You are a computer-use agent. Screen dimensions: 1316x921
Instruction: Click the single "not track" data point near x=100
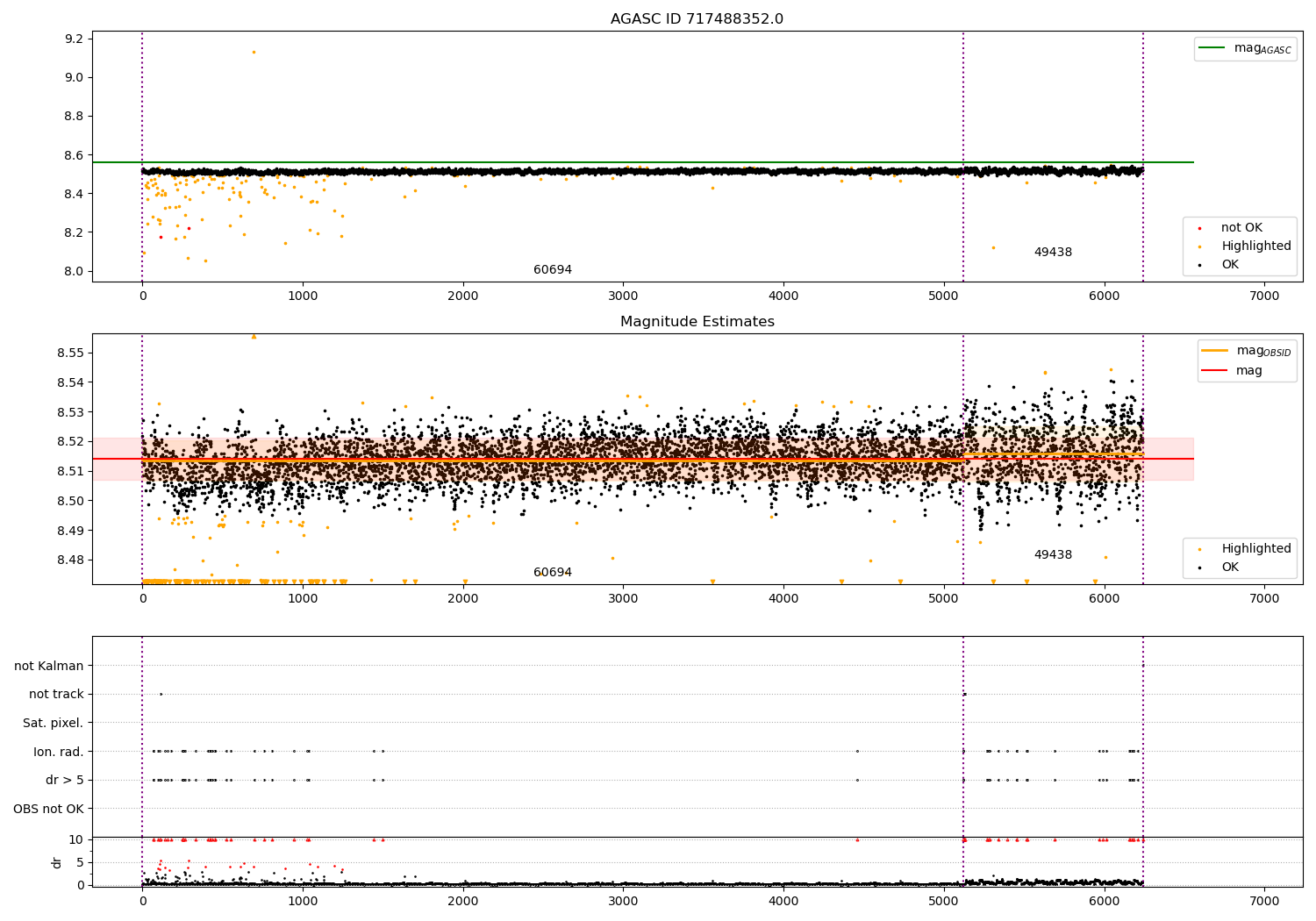pos(161,695)
